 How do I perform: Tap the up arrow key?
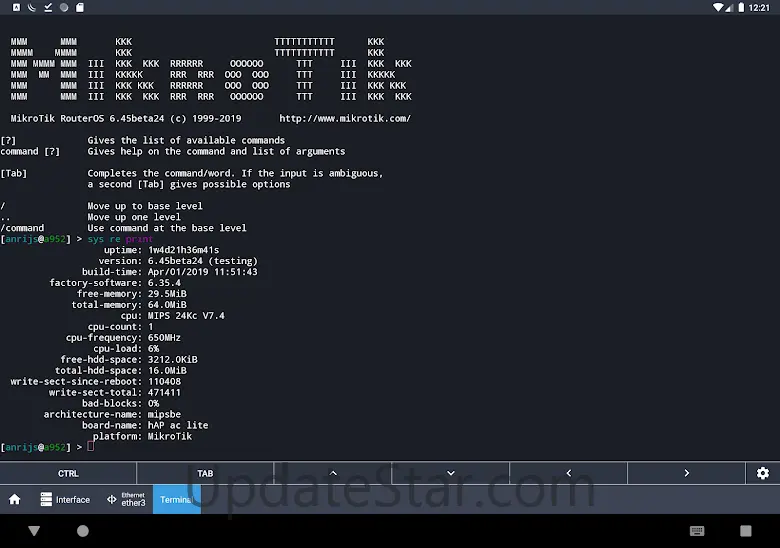click(x=333, y=473)
